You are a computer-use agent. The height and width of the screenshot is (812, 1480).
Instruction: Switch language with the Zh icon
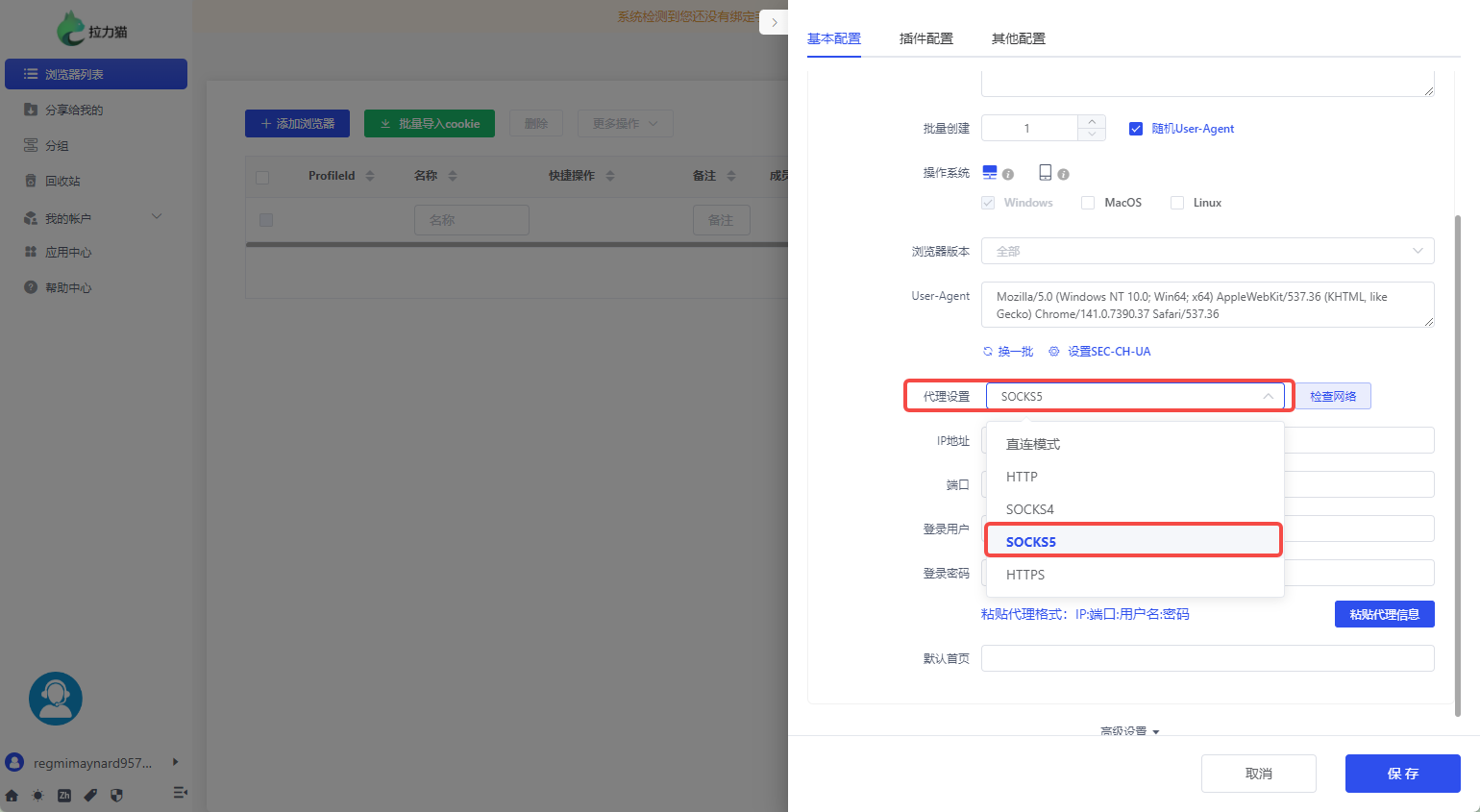coord(64,795)
